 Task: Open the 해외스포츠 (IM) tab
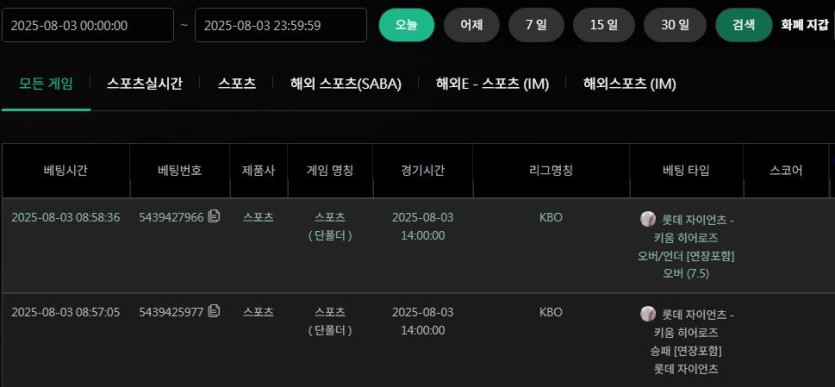[629, 84]
